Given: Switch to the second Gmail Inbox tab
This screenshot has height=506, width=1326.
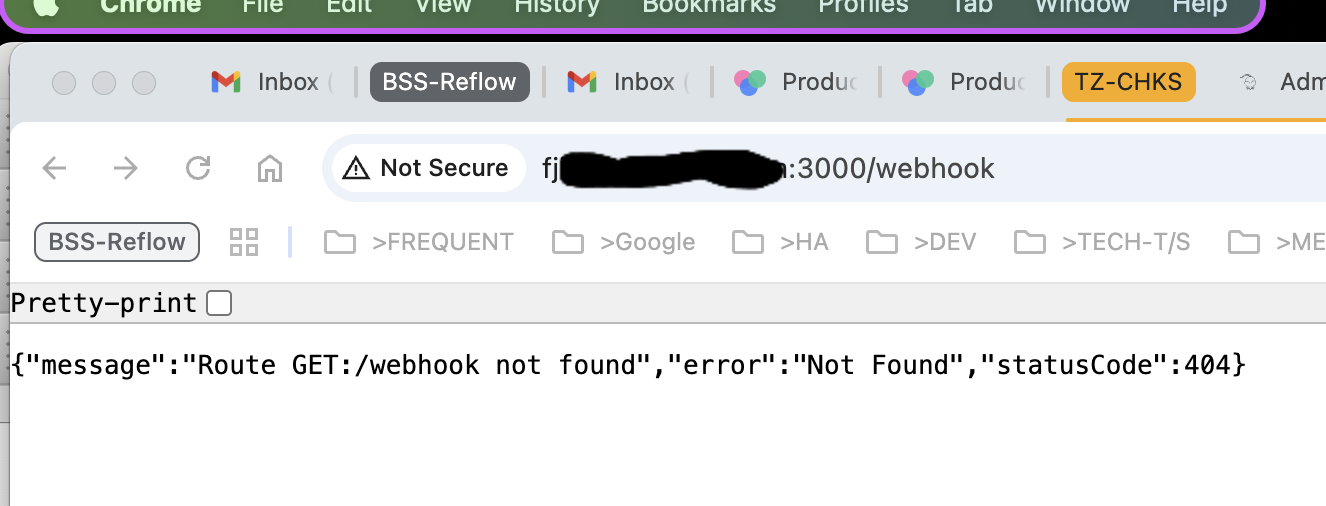Looking at the screenshot, I should (x=628, y=82).
